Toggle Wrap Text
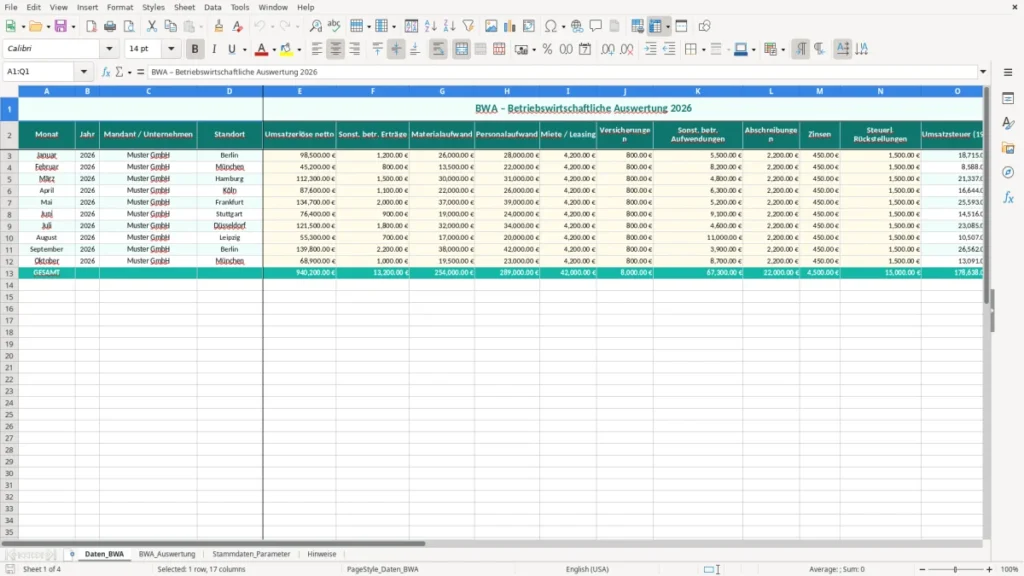 (x=438, y=49)
